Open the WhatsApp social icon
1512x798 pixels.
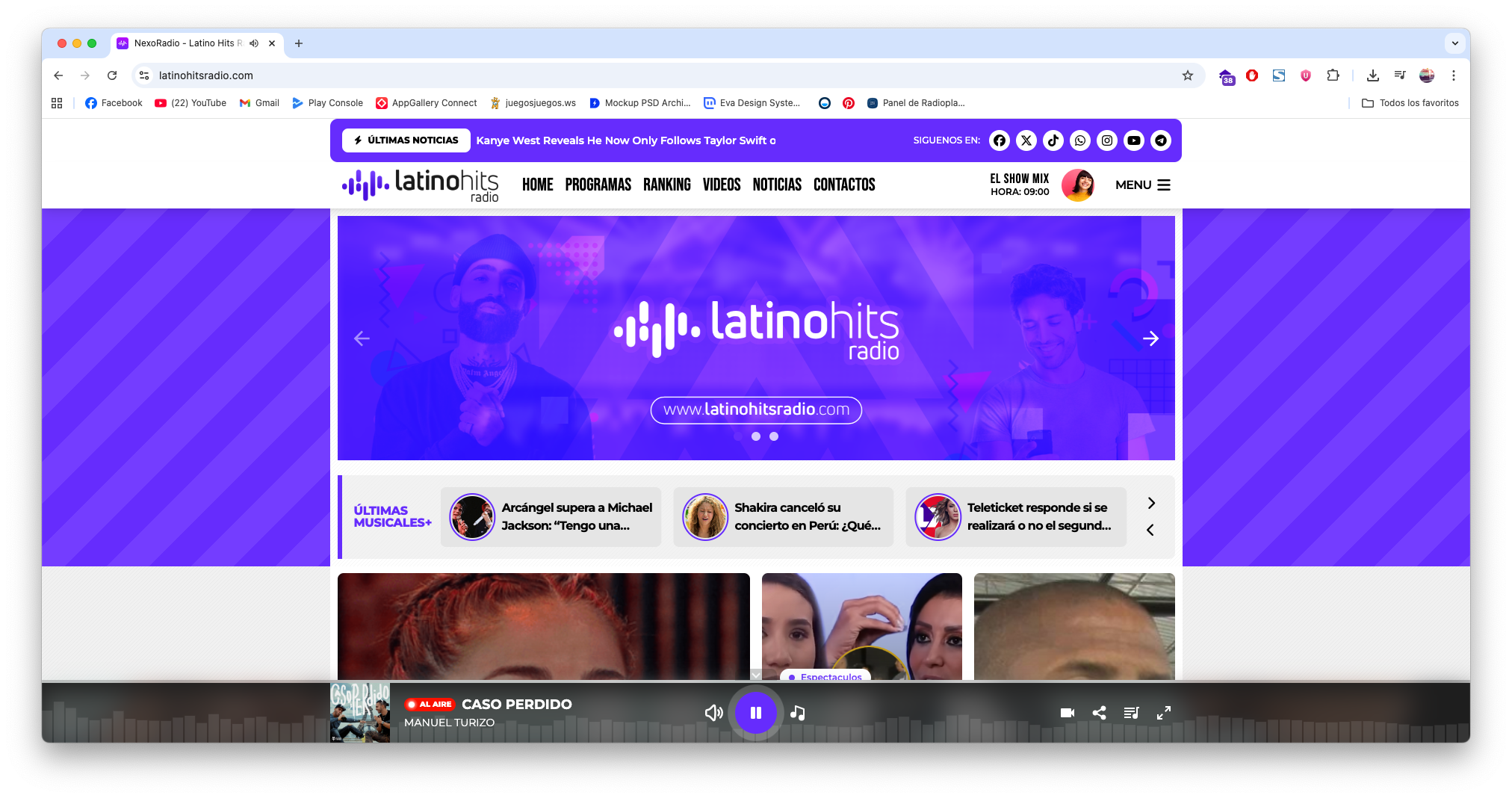pyautogui.click(x=1080, y=140)
